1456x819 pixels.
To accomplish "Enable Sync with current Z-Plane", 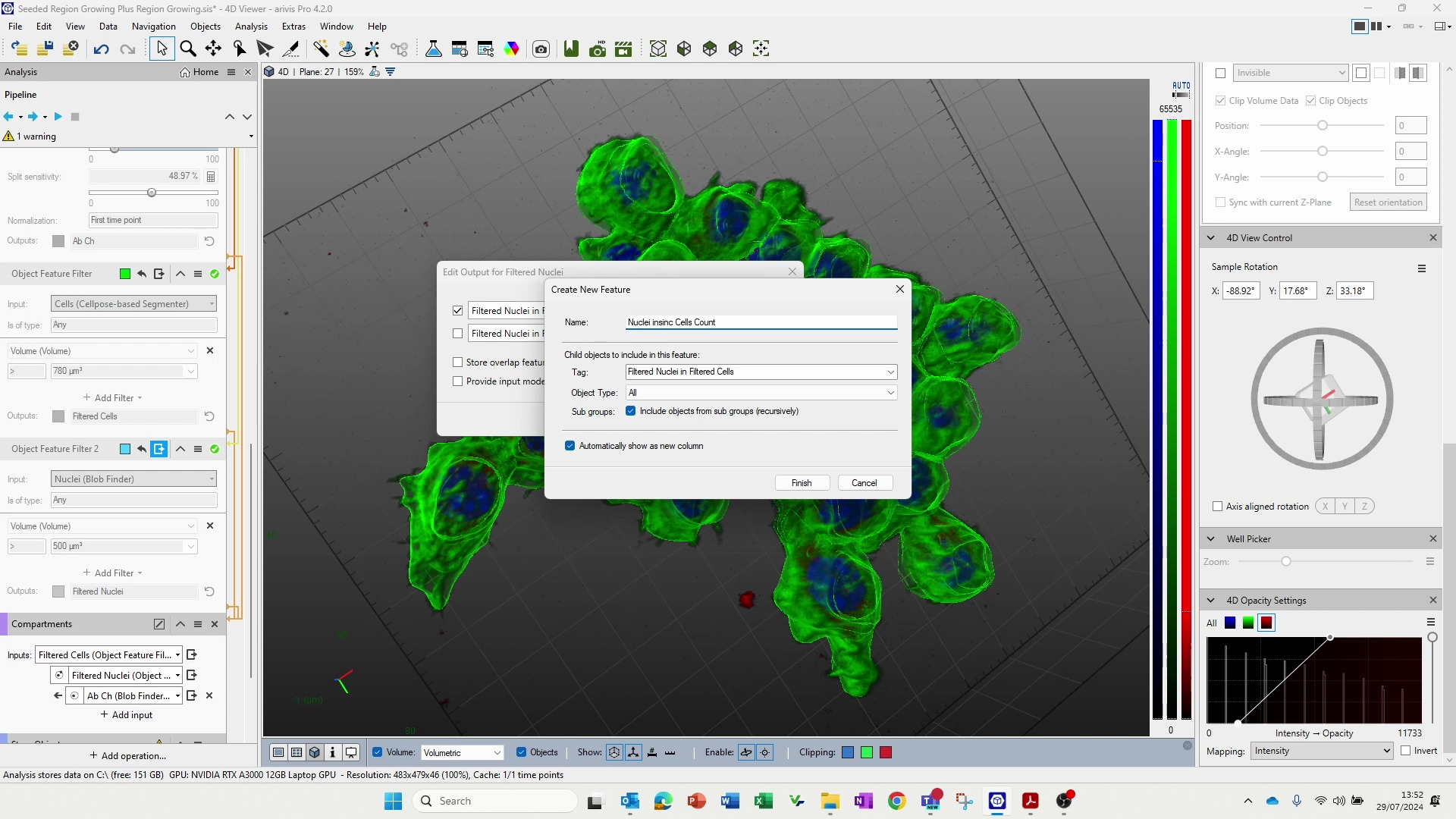I will point(1221,202).
